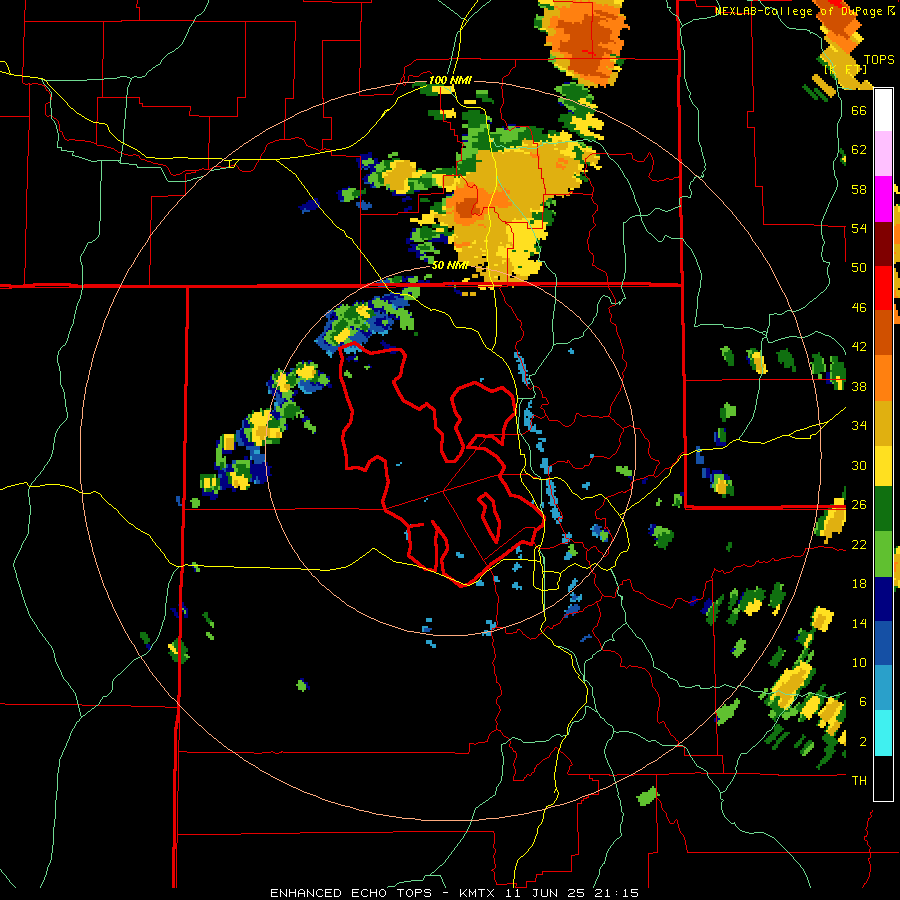Image resolution: width=900 pixels, height=900 pixels.
Task: Click the "54" scale label
Action: [x=859, y=228]
